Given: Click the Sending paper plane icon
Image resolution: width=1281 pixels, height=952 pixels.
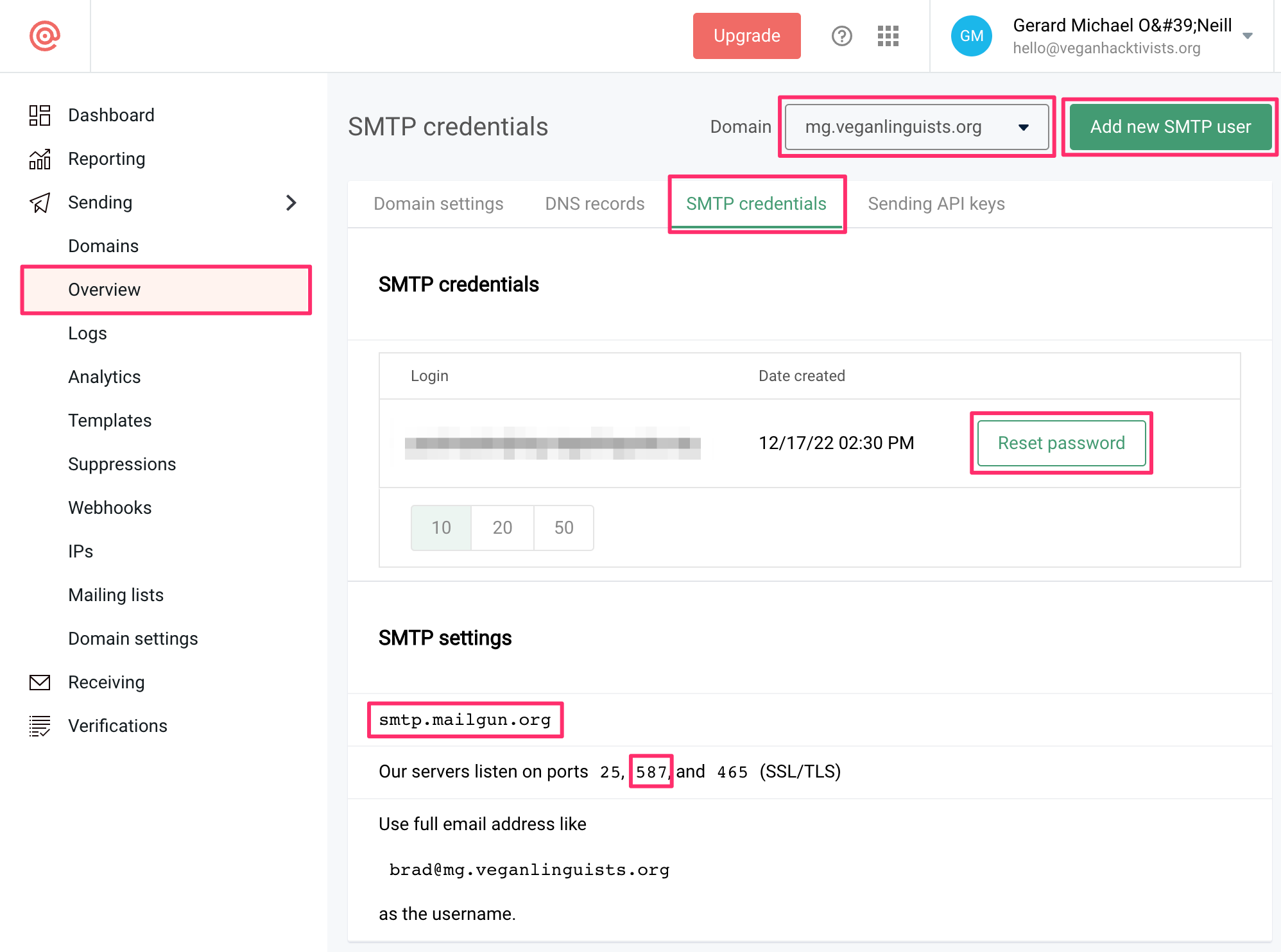Looking at the screenshot, I should pos(40,203).
